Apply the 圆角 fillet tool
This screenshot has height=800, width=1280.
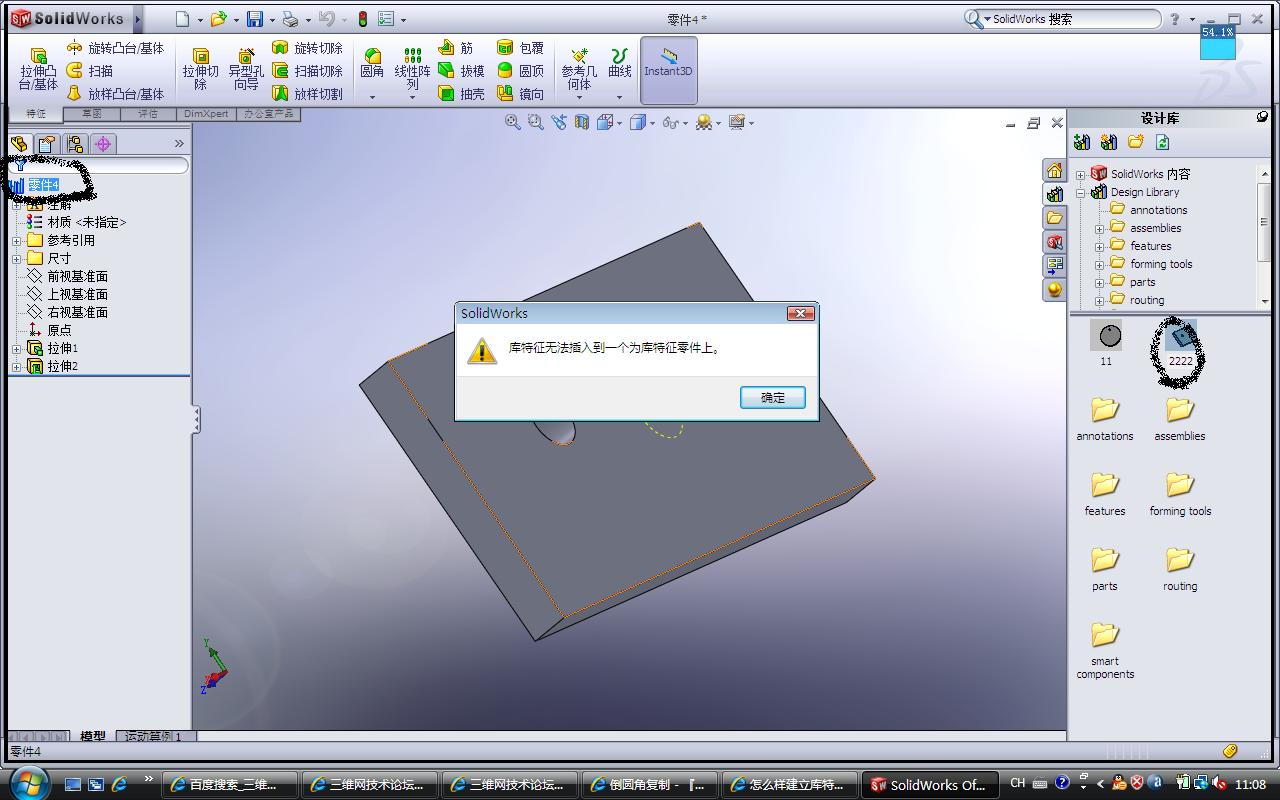[372, 63]
